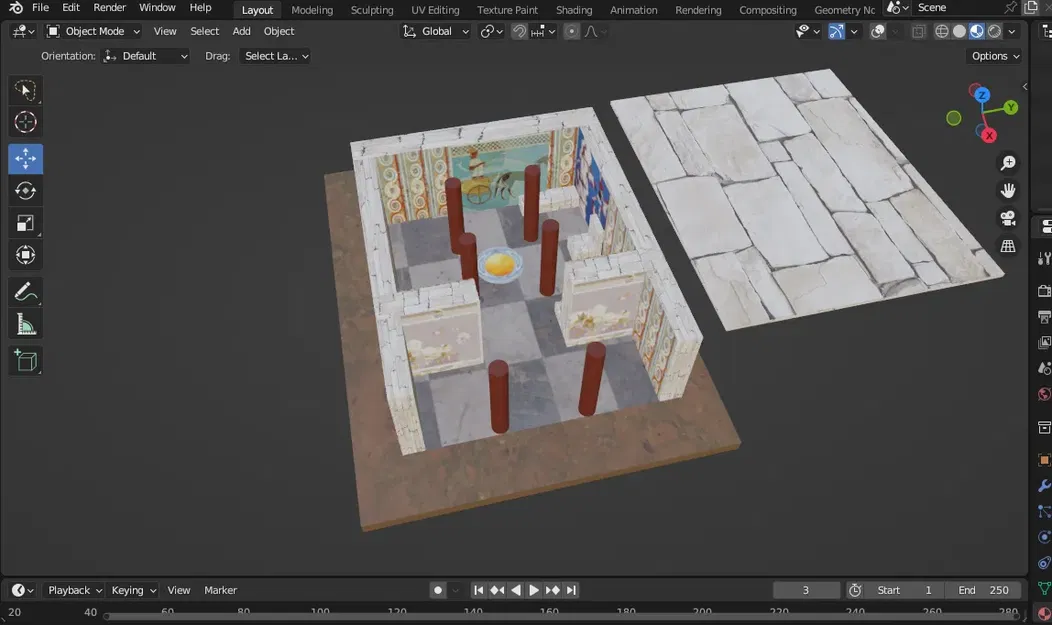The width and height of the screenshot is (1052, 625).
Task: Switch to the Sculpting workspace tab
Action: point(371,10)
